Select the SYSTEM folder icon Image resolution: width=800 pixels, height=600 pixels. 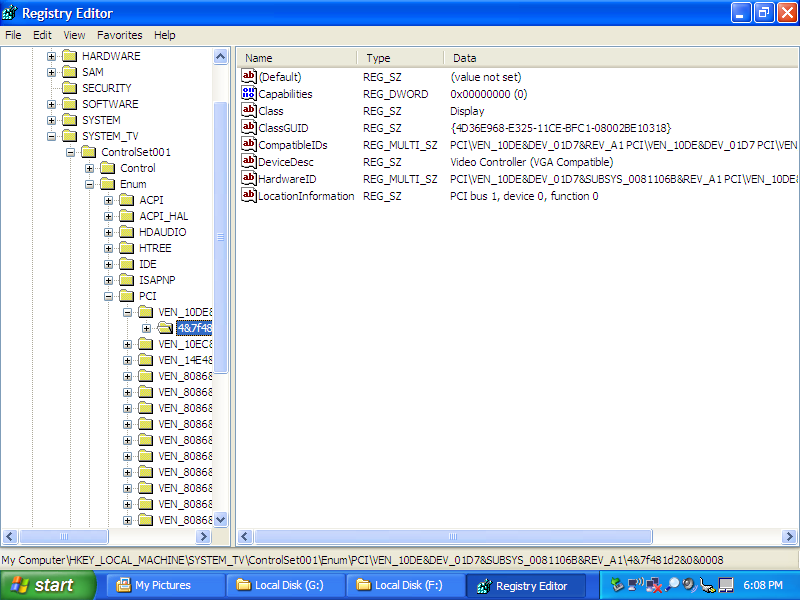(x=69, y=120)
